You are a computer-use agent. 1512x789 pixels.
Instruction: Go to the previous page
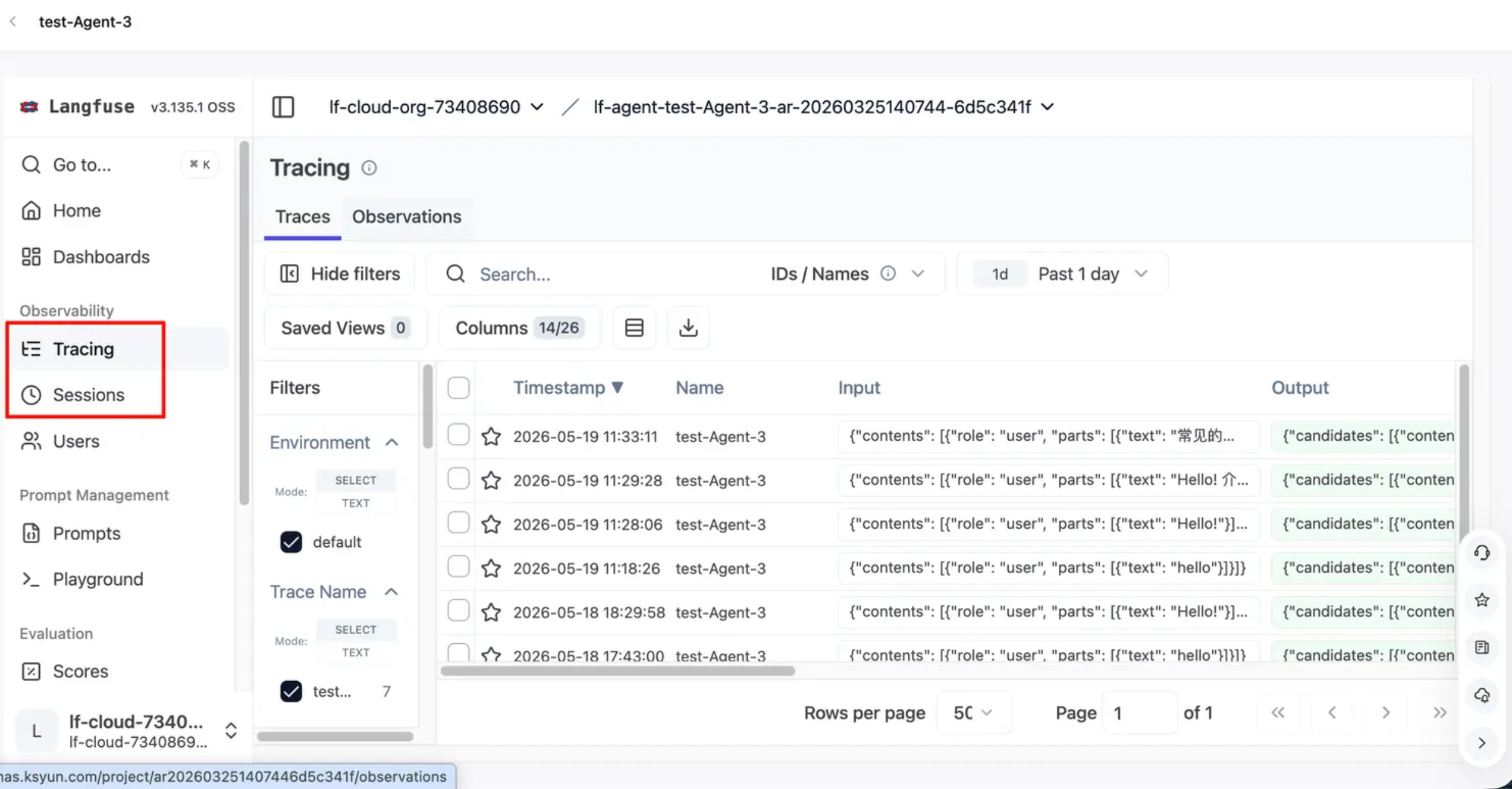tap(1332, 713)
